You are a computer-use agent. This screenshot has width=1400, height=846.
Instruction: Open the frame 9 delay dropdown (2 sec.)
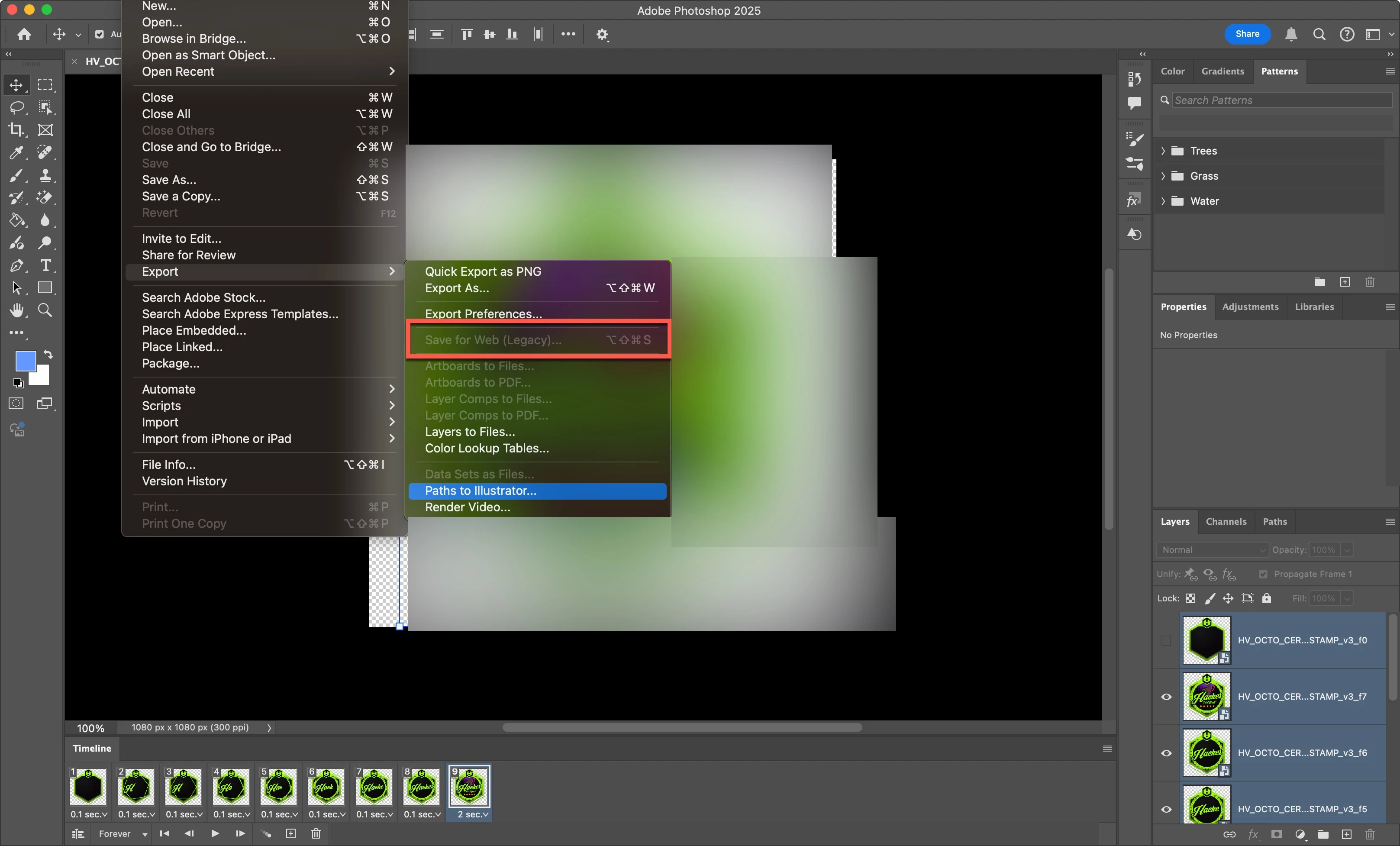[x=473, y=814]
